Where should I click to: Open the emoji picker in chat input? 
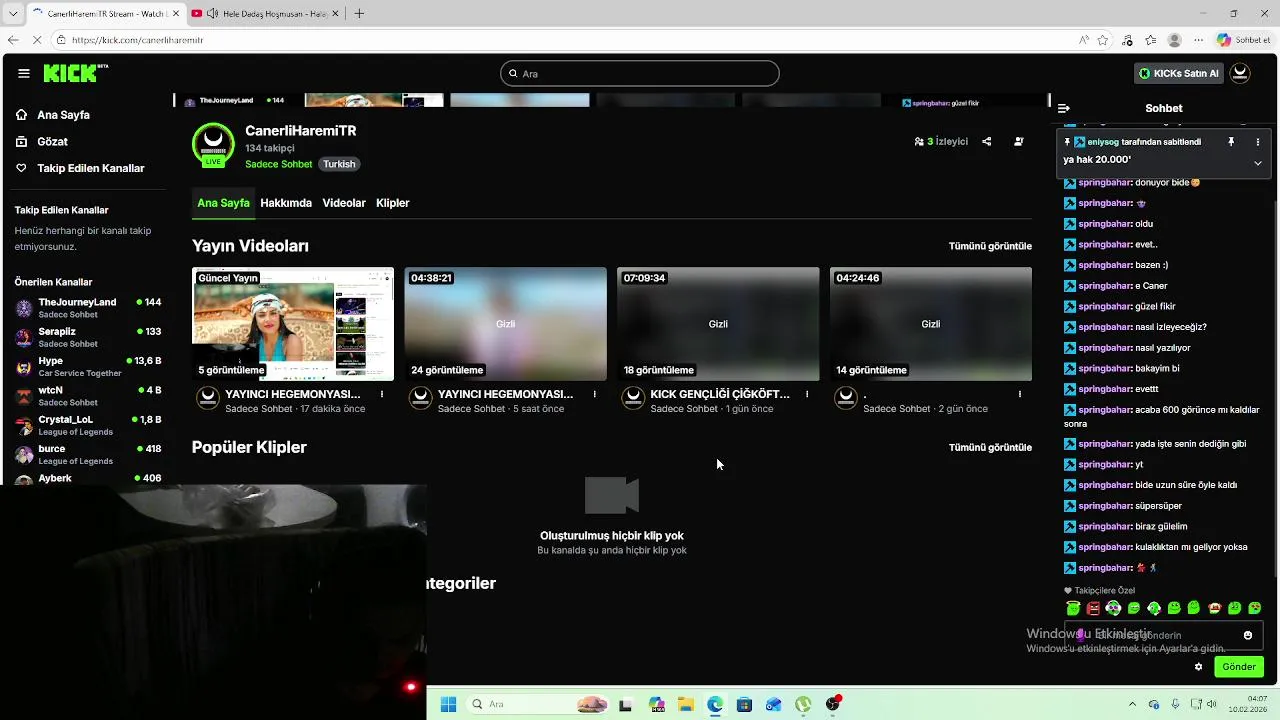tap(1248, 635)
